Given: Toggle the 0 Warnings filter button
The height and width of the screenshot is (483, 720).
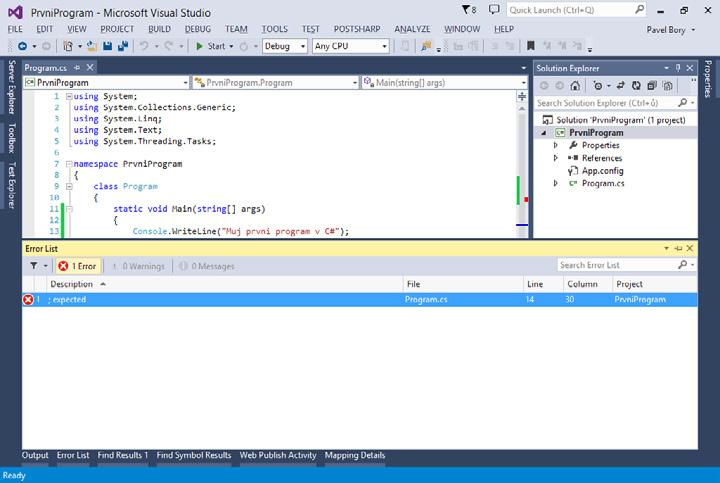Looking at the screenshot, I should click(x=138, y=266).
